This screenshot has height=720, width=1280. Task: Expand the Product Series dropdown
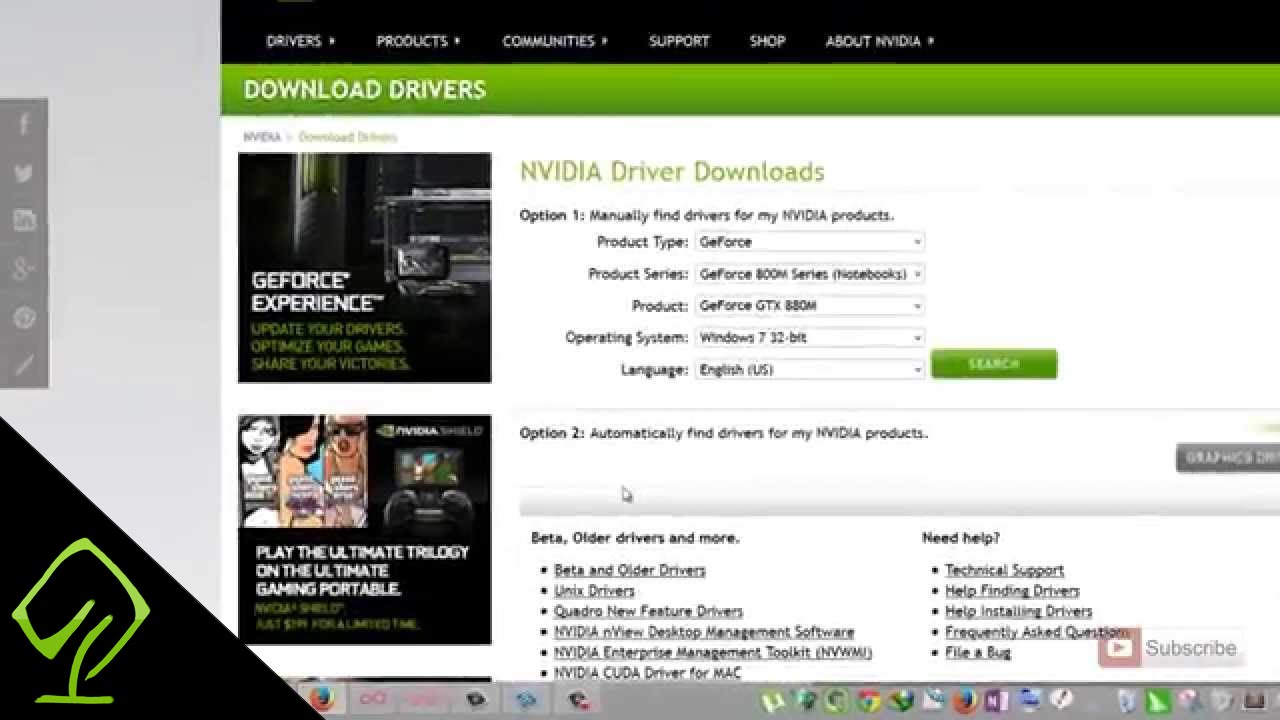click(x=810, y=274)
